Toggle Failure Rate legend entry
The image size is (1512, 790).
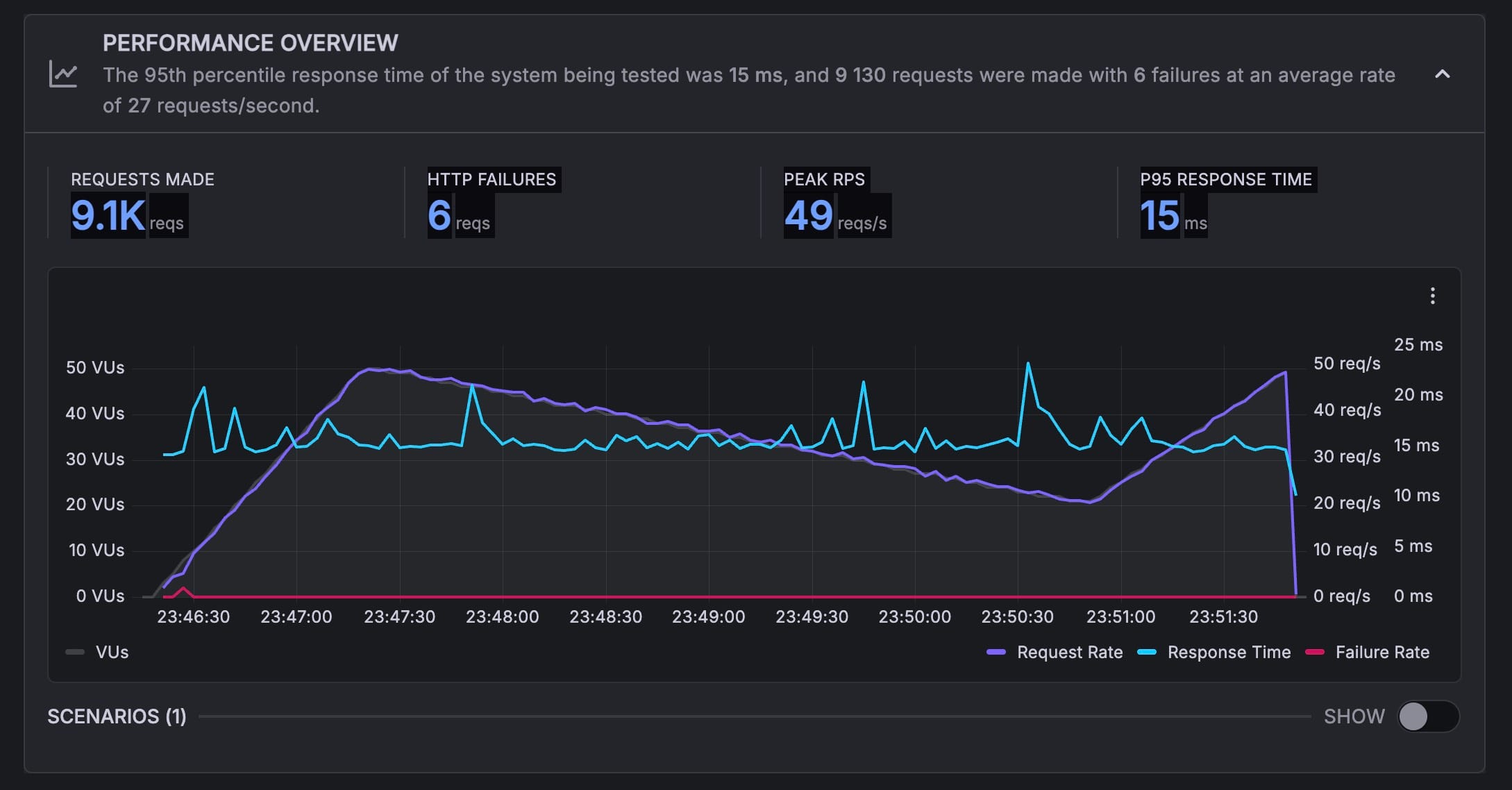tap(1381, 652)
